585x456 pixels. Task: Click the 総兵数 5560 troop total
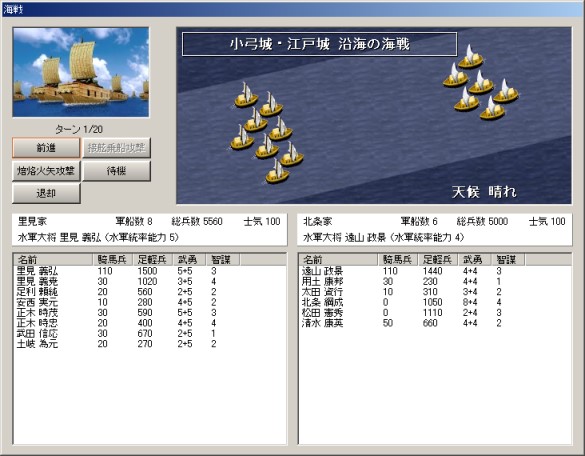tap(197, 221)
